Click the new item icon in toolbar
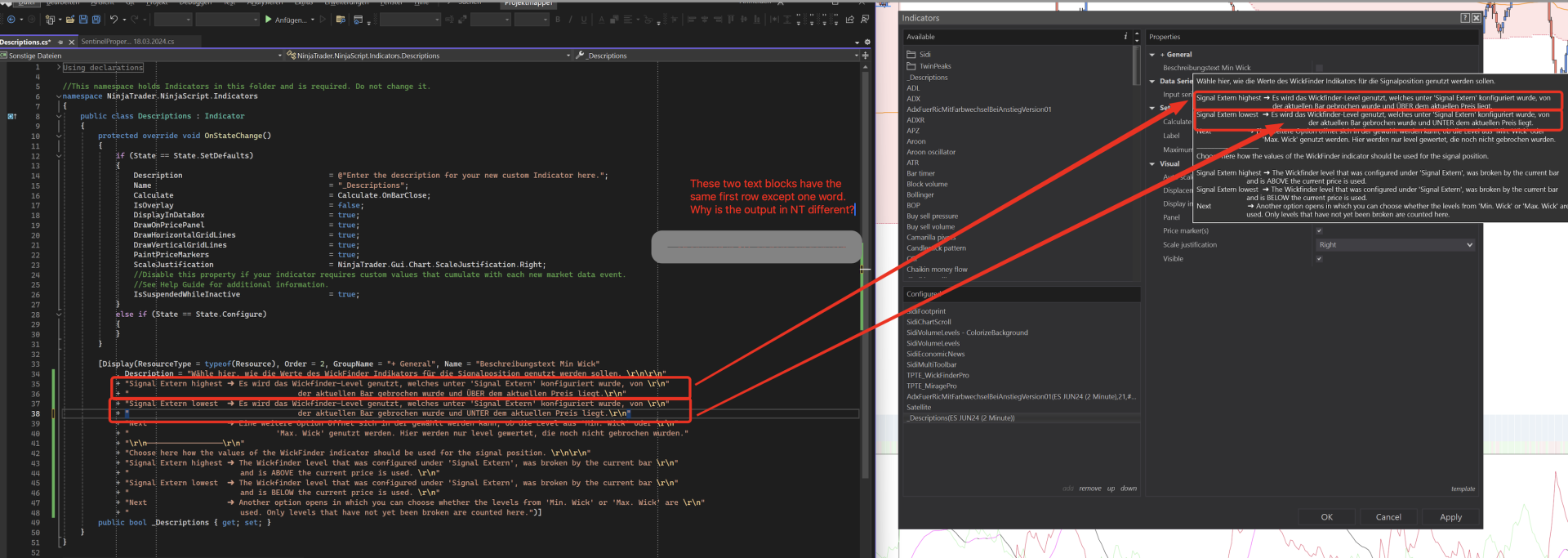This screenshot has height=558, width=1568. pos(50,20)
